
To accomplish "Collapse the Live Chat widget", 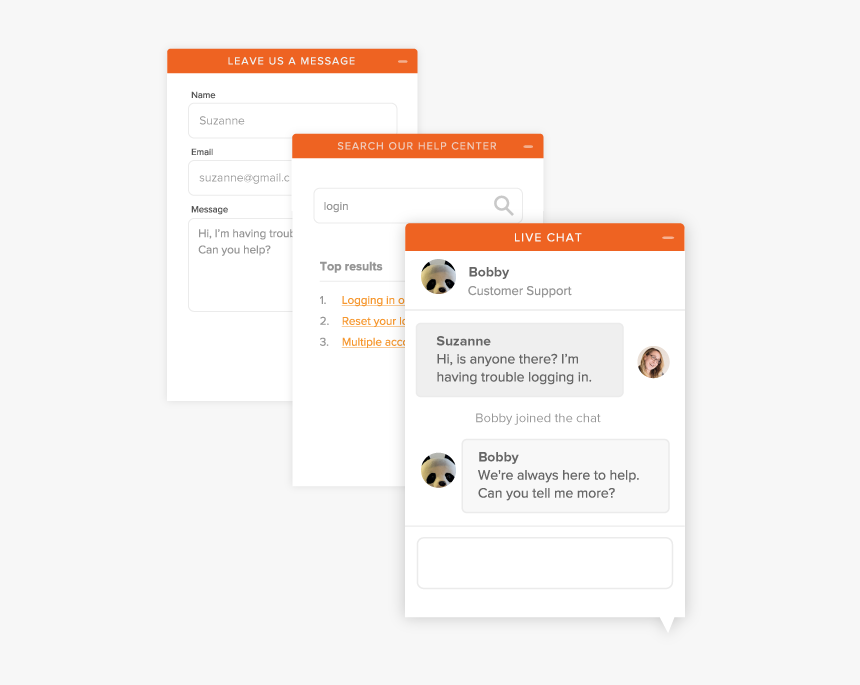I will [x=668, y=237].
